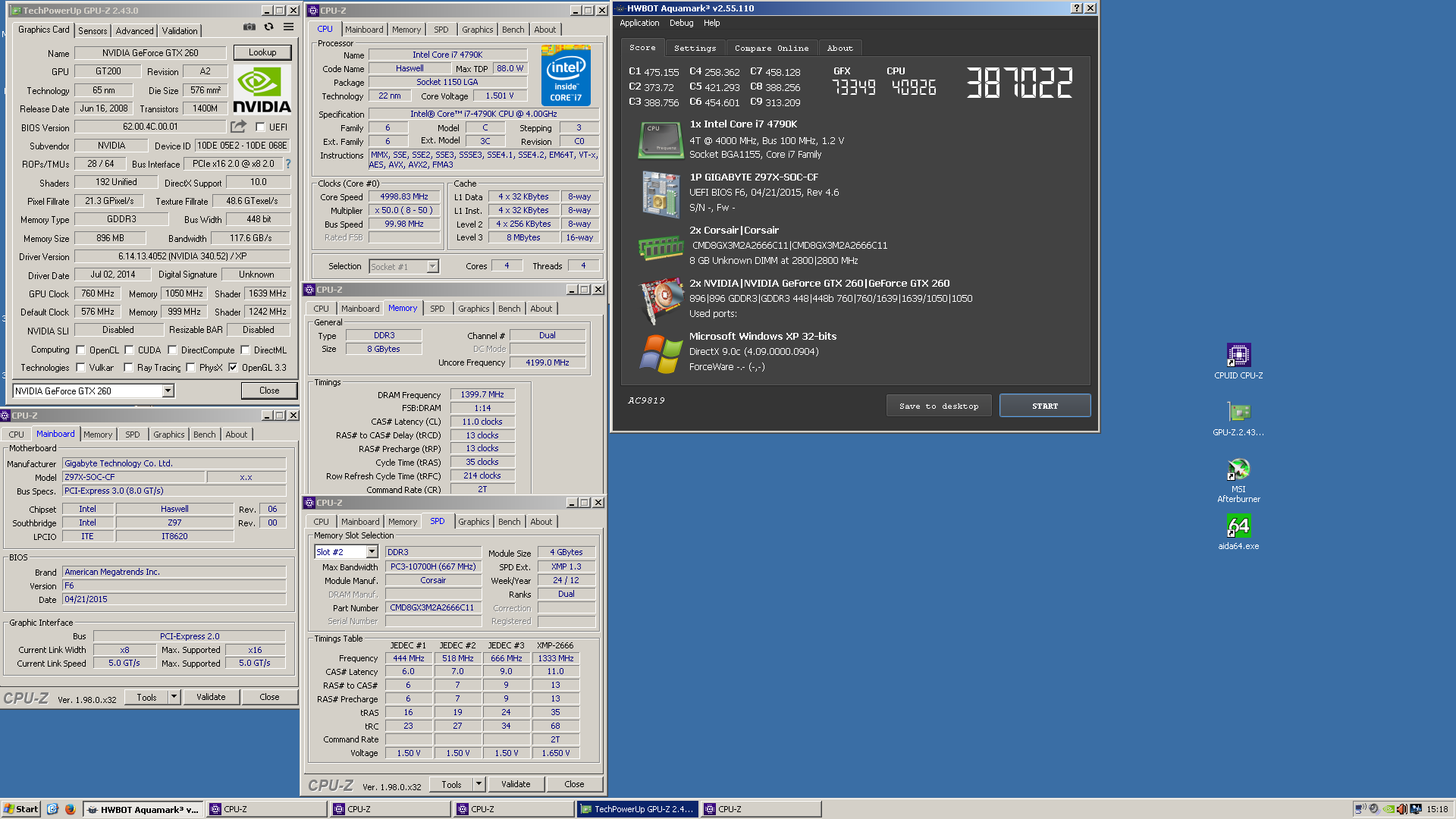Switch to the Sensors tab in GPU-Z
Viewport: 1456px width, 819px height.
[93, 31]
